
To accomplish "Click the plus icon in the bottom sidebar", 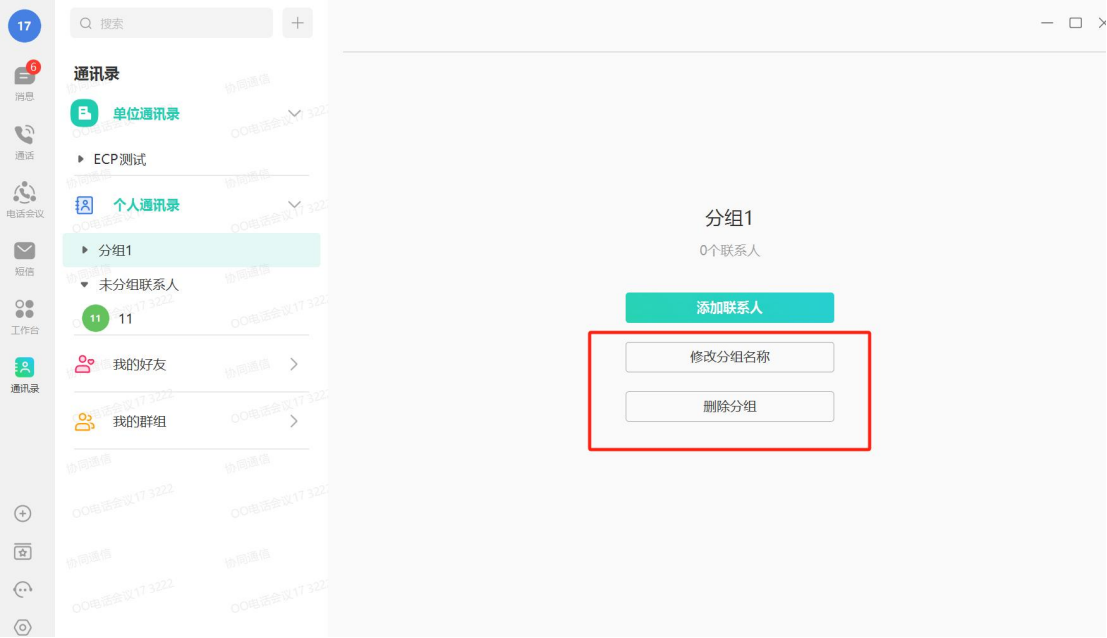I will point(24,513).
